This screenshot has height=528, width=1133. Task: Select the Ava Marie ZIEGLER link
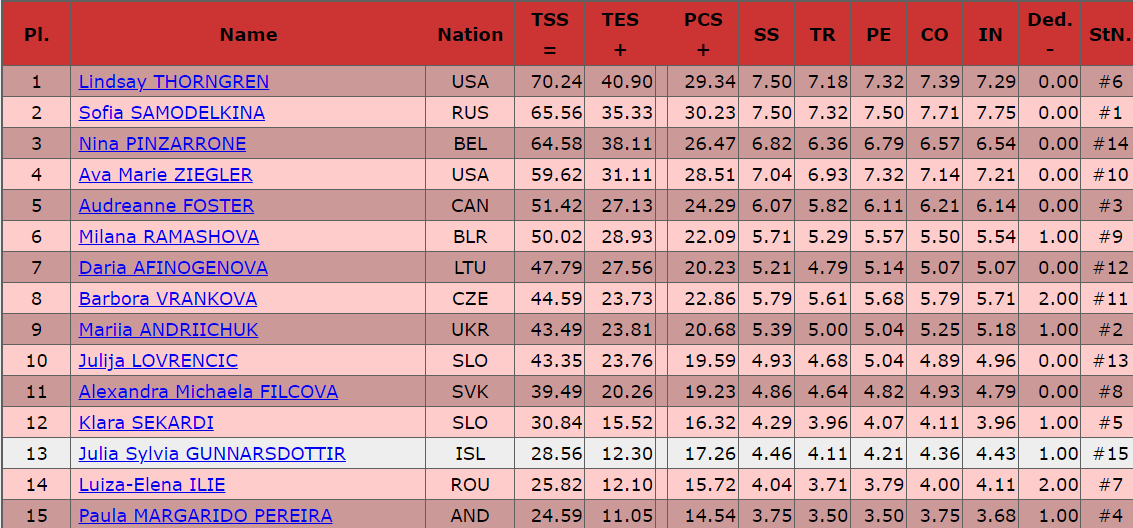click(166, 175)
